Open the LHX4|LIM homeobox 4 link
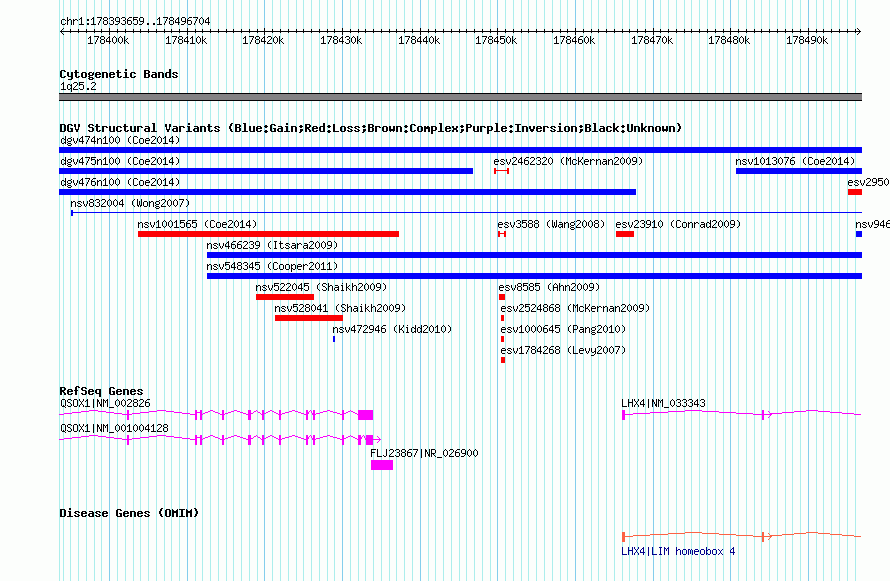The height and width of the screenshot is (581, 890). [678, 551]
